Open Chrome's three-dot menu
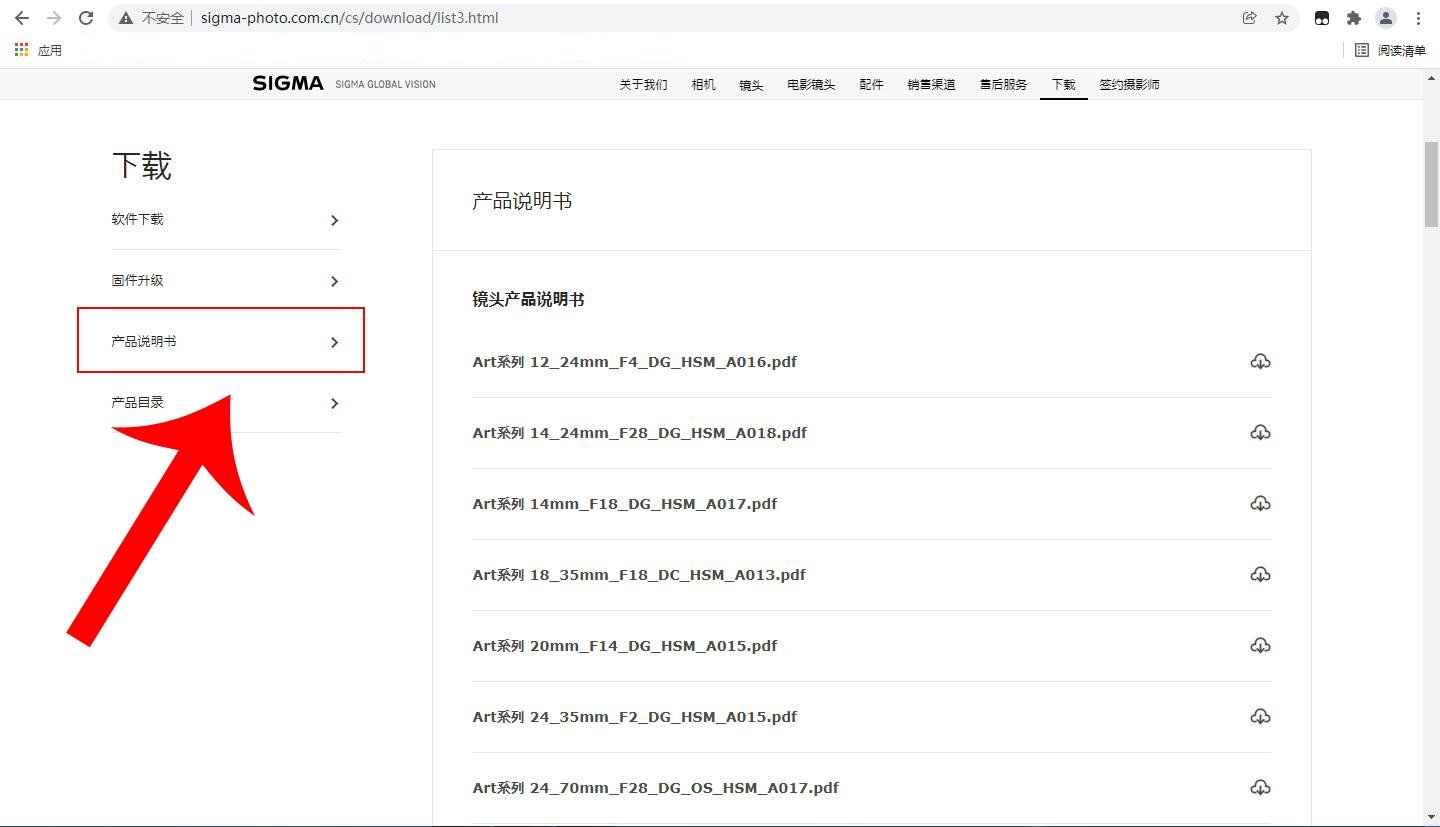Image resolution: width=1440 pixels, height=827 pixels. pos(1419,17)
